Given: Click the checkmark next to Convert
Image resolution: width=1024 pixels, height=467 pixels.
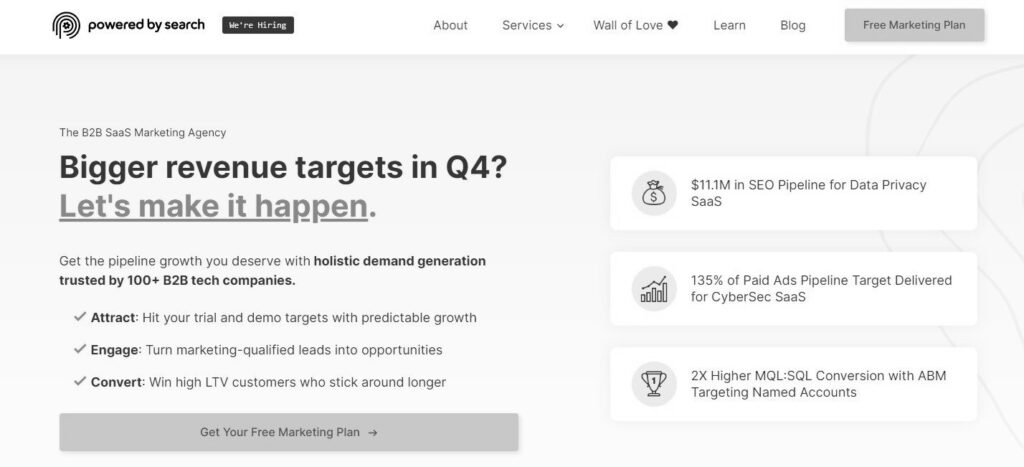Looking at the screenshot, I should pyautogui.click(x=80, y=381).
